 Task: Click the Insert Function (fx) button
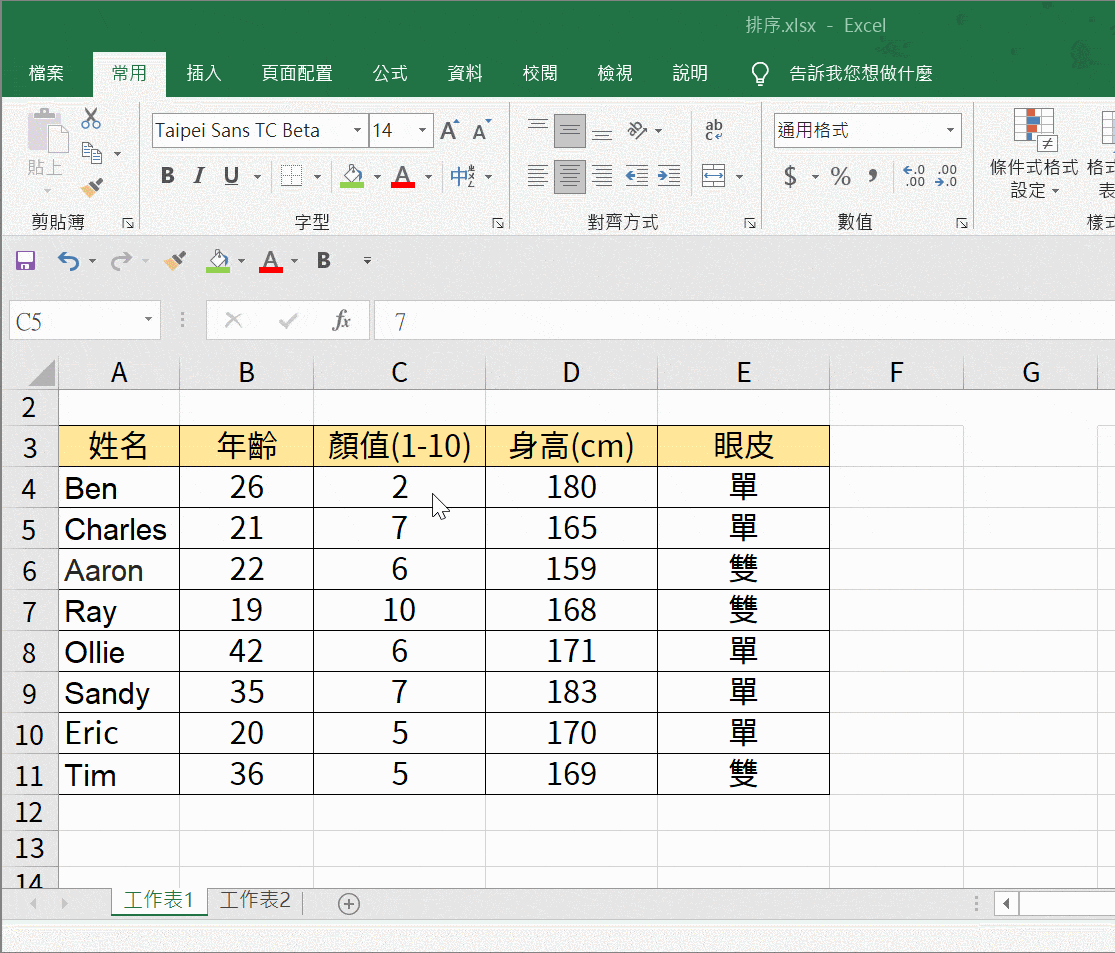(342, 320)
